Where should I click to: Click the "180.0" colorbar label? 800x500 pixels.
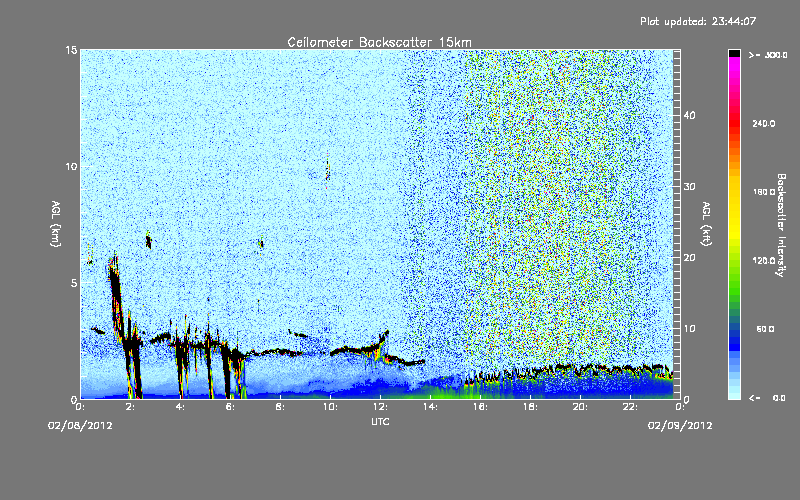(764, 192)
